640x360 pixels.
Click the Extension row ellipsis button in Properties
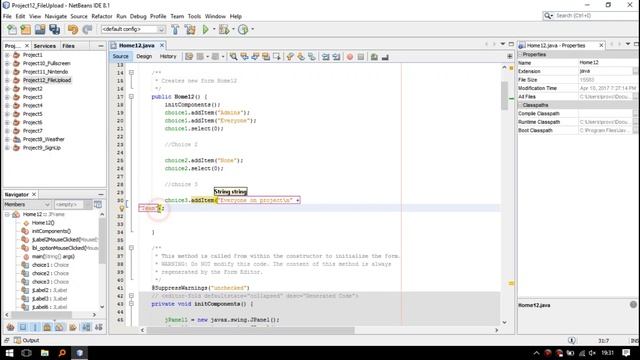636,71
